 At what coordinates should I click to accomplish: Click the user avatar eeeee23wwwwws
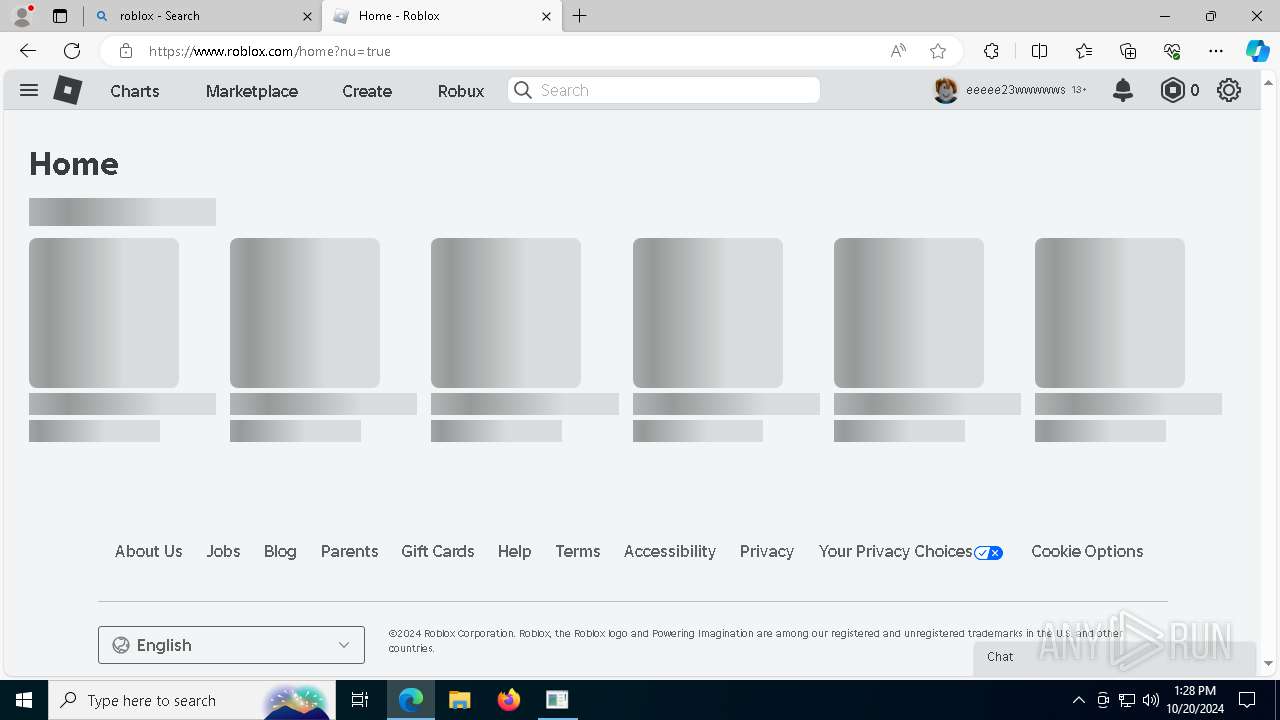click(x=946, y=90)
